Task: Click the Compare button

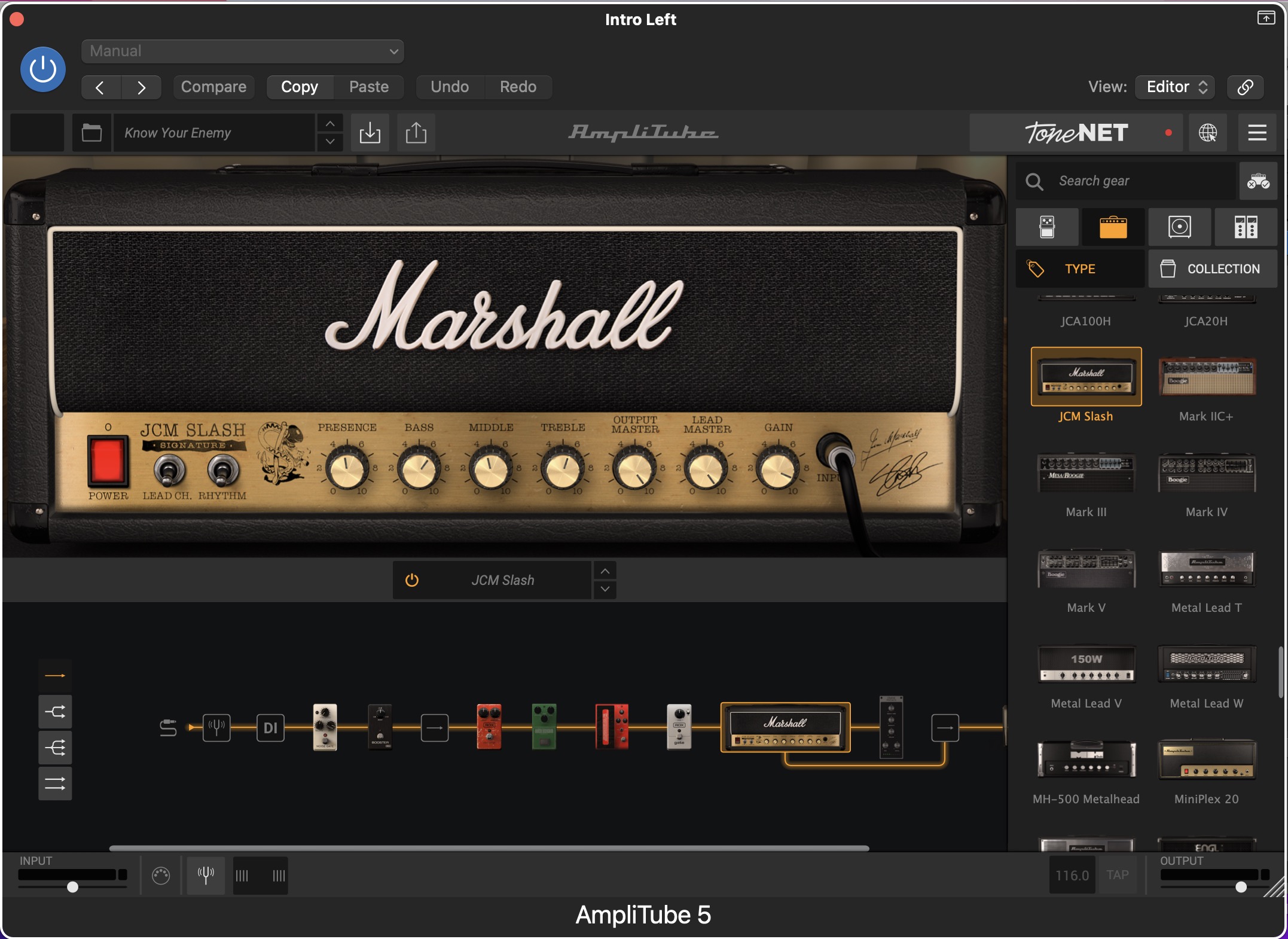Action: pyautogui.click(x=213, y=87)
